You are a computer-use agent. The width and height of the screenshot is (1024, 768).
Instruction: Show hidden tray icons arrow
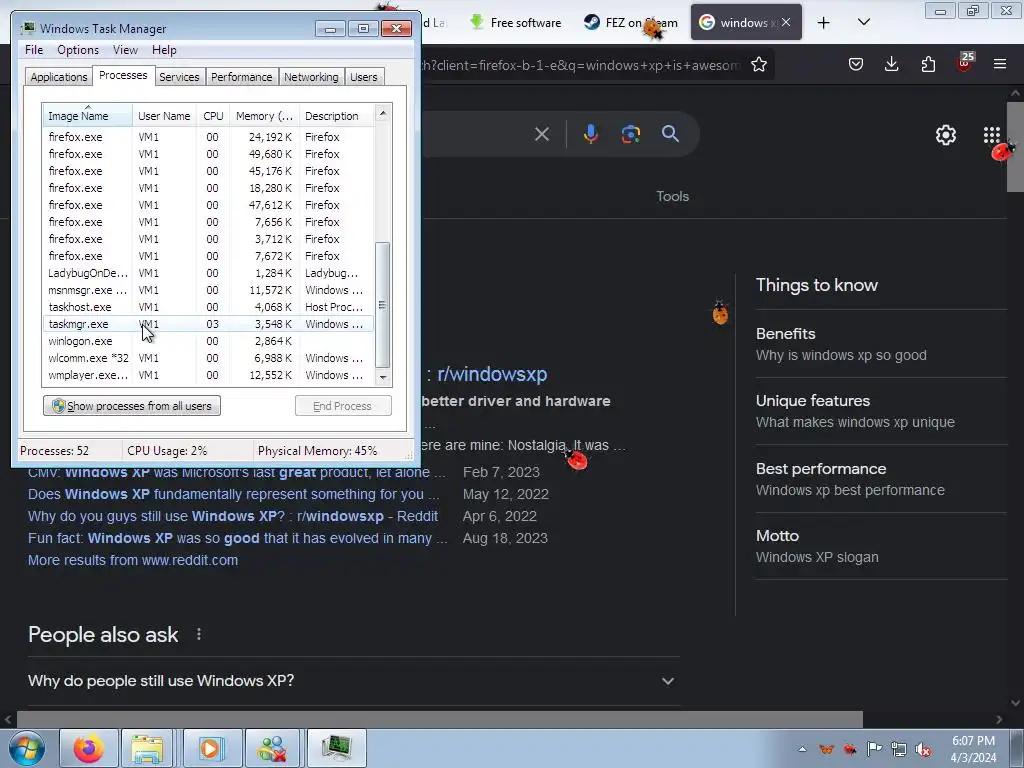pos(802,749)
